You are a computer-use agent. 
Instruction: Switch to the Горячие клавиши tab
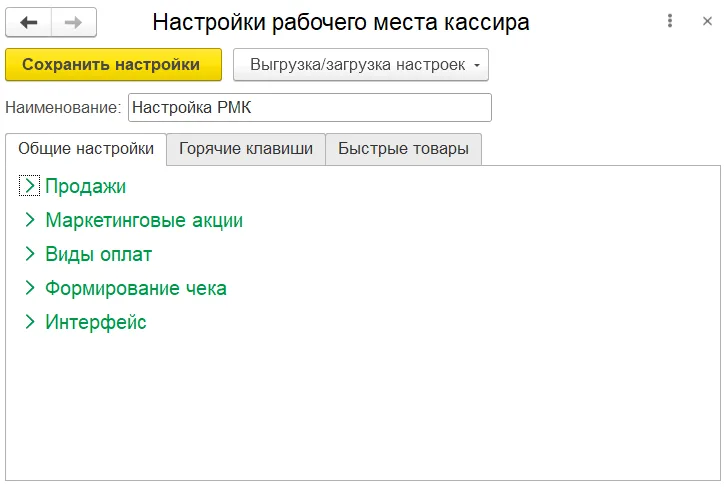[x=246, y=149]
